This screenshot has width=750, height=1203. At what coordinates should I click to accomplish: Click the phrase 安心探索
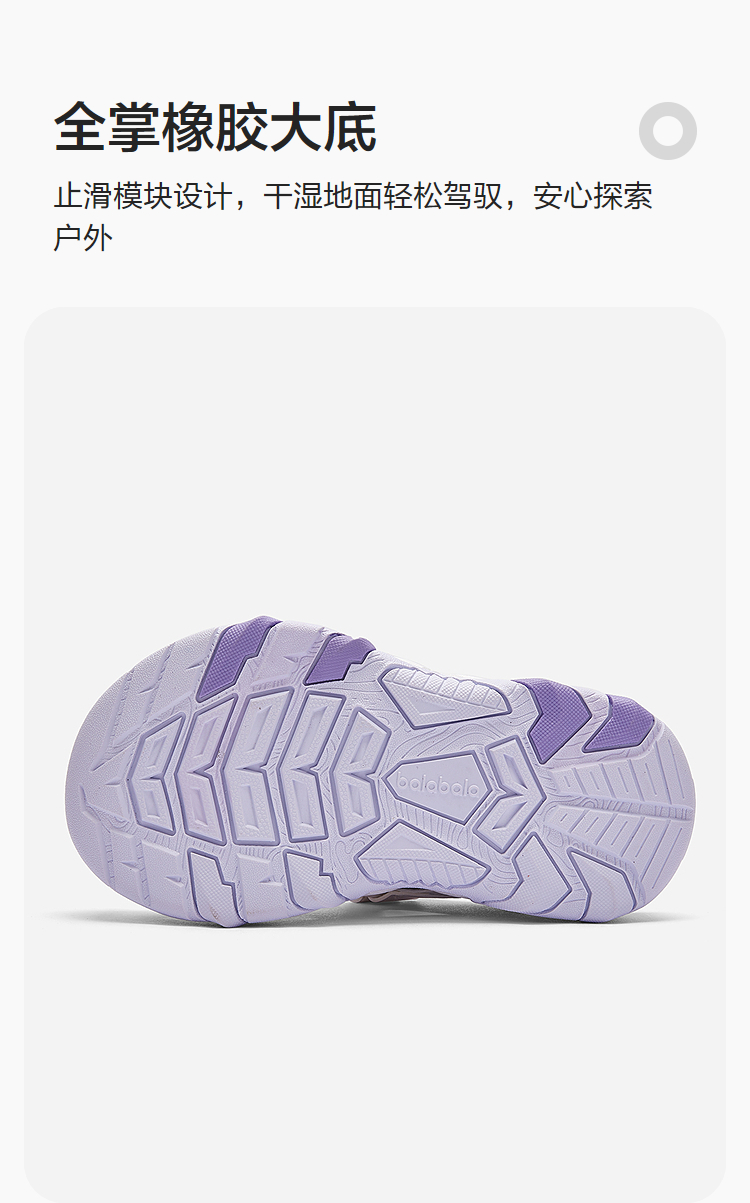click(x=593, y=196)
